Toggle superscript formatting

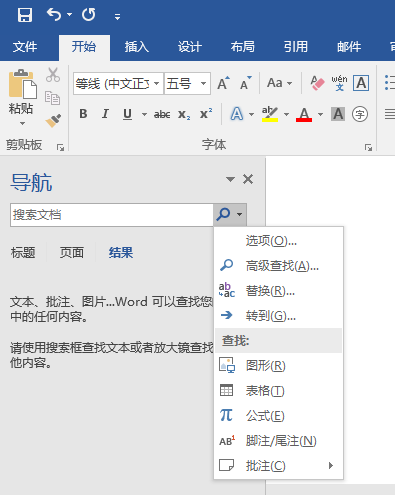[206, 114]
